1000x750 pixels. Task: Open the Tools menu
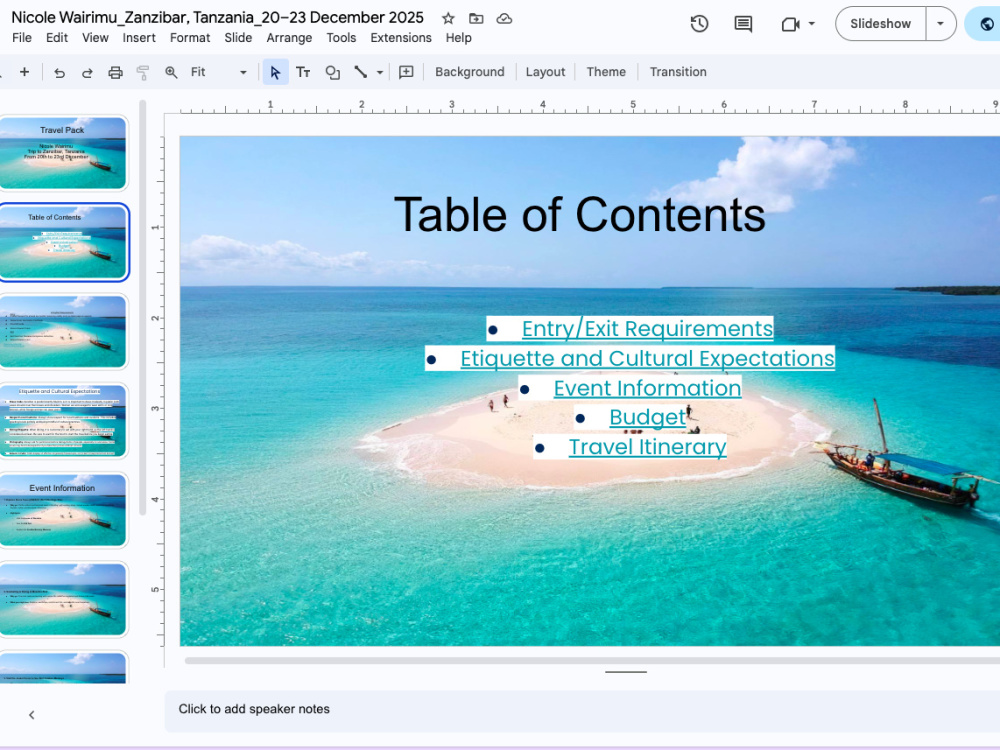click(341, 38)
